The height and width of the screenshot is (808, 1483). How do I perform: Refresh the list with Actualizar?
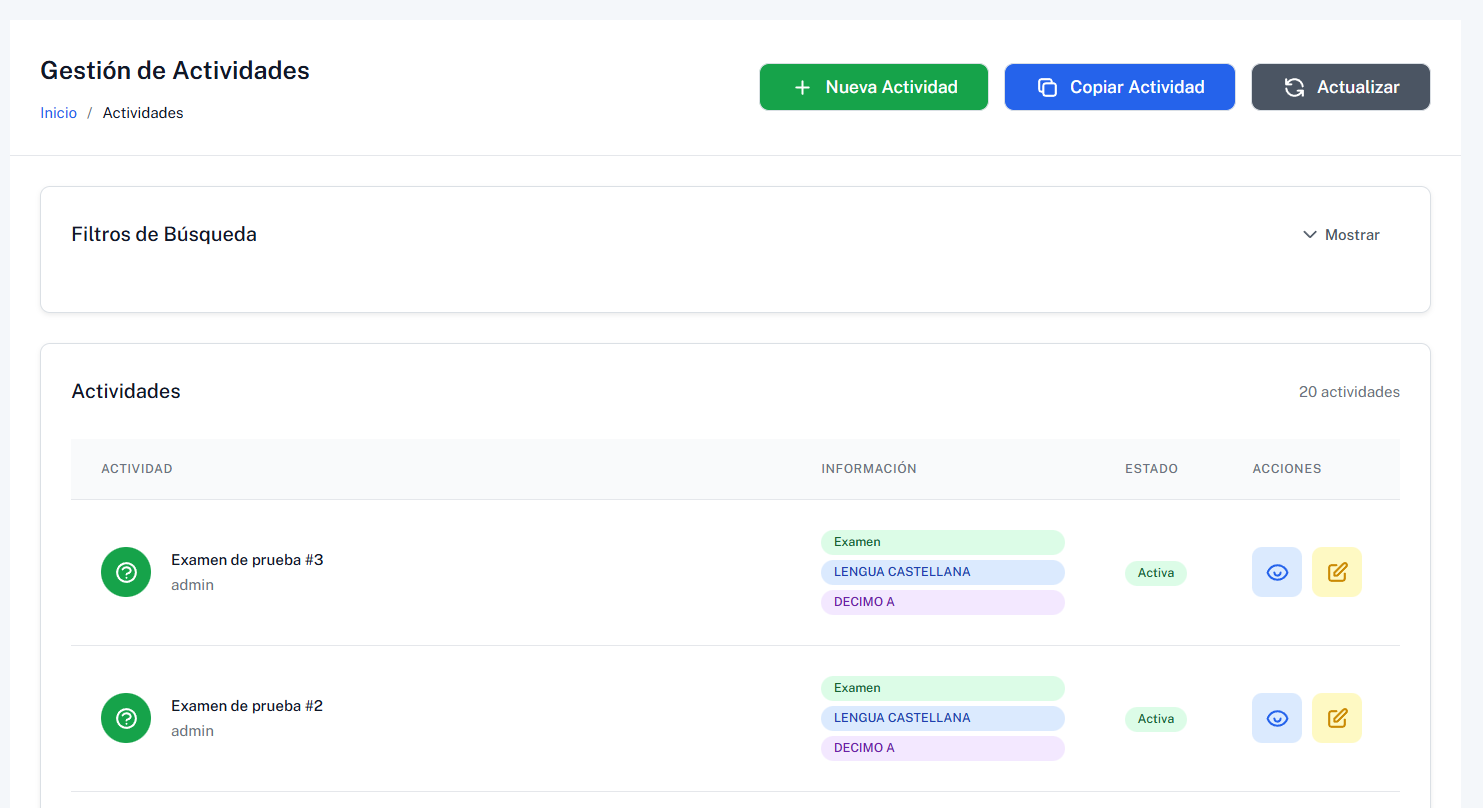[x=1341, y=87]
